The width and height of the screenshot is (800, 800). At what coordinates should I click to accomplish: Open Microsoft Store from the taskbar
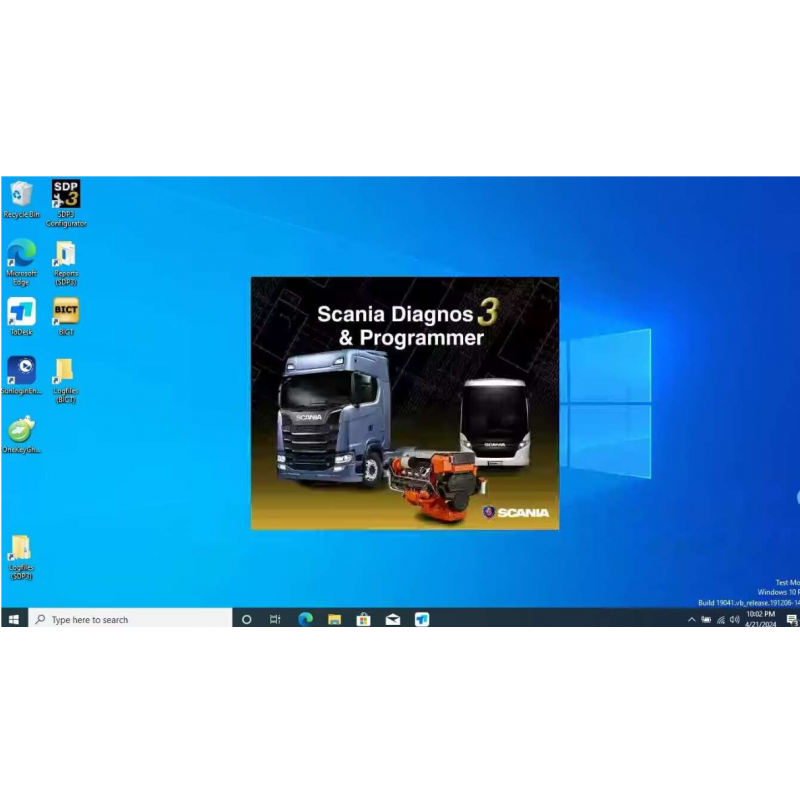pyautogui.click(x=363, y=620)
